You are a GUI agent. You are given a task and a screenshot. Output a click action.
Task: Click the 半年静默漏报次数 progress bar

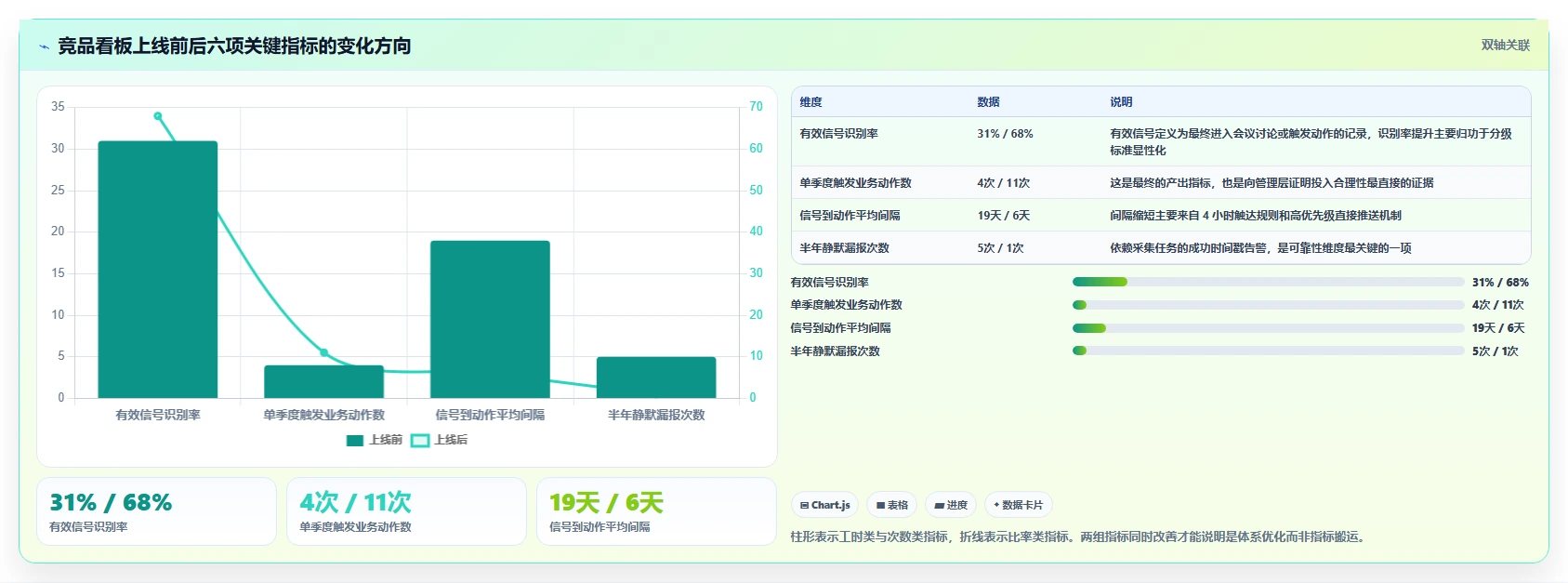point(1268,351)
